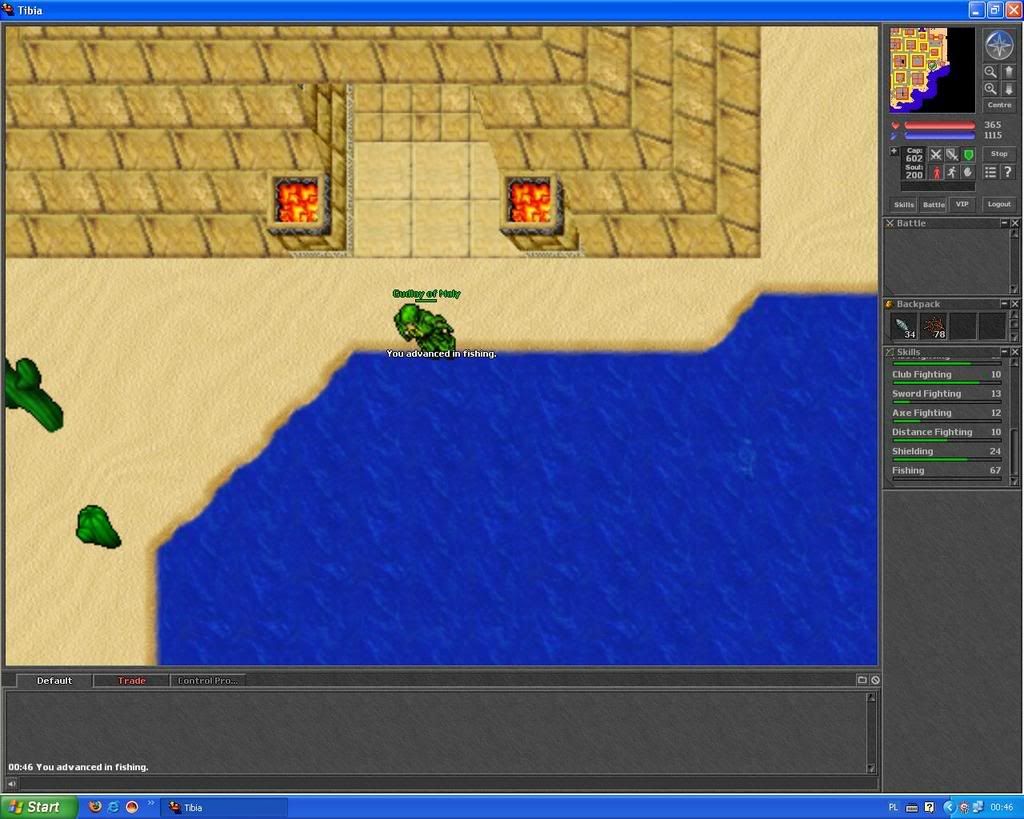The image size is (1024, 819).
Task: Expand hidden tray icons arrow
Action: click(x=948, y=808)
